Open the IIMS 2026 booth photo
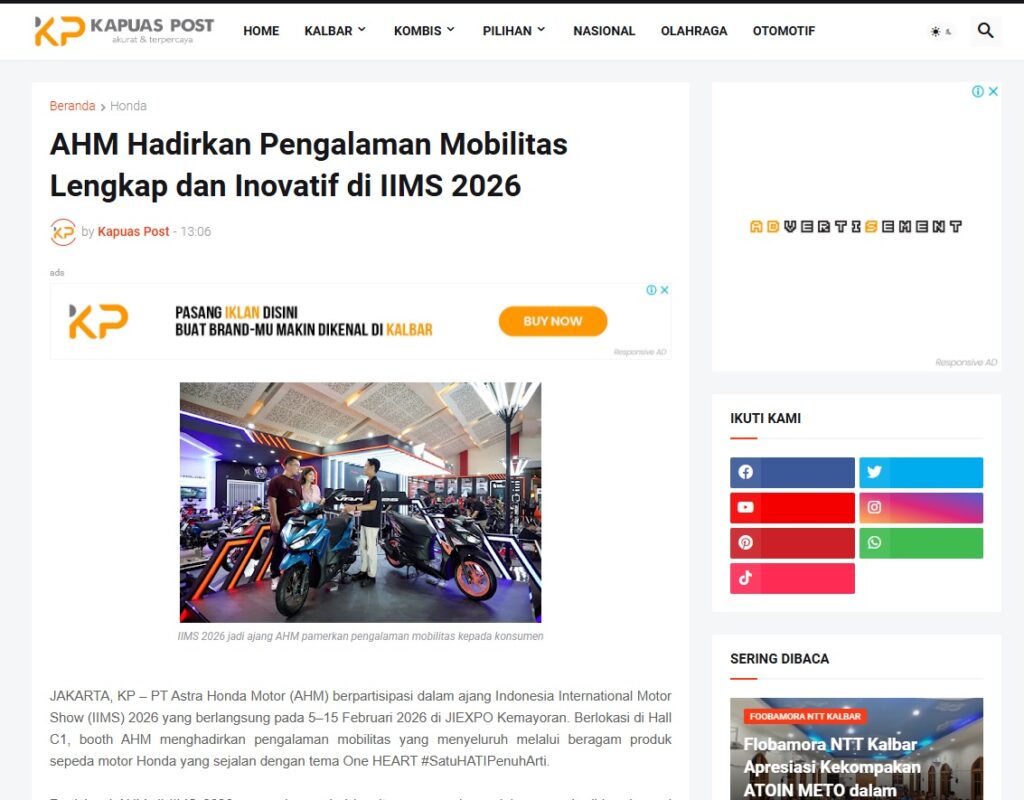This screenshot has height=800, width=1024. (x=360, y=502)
